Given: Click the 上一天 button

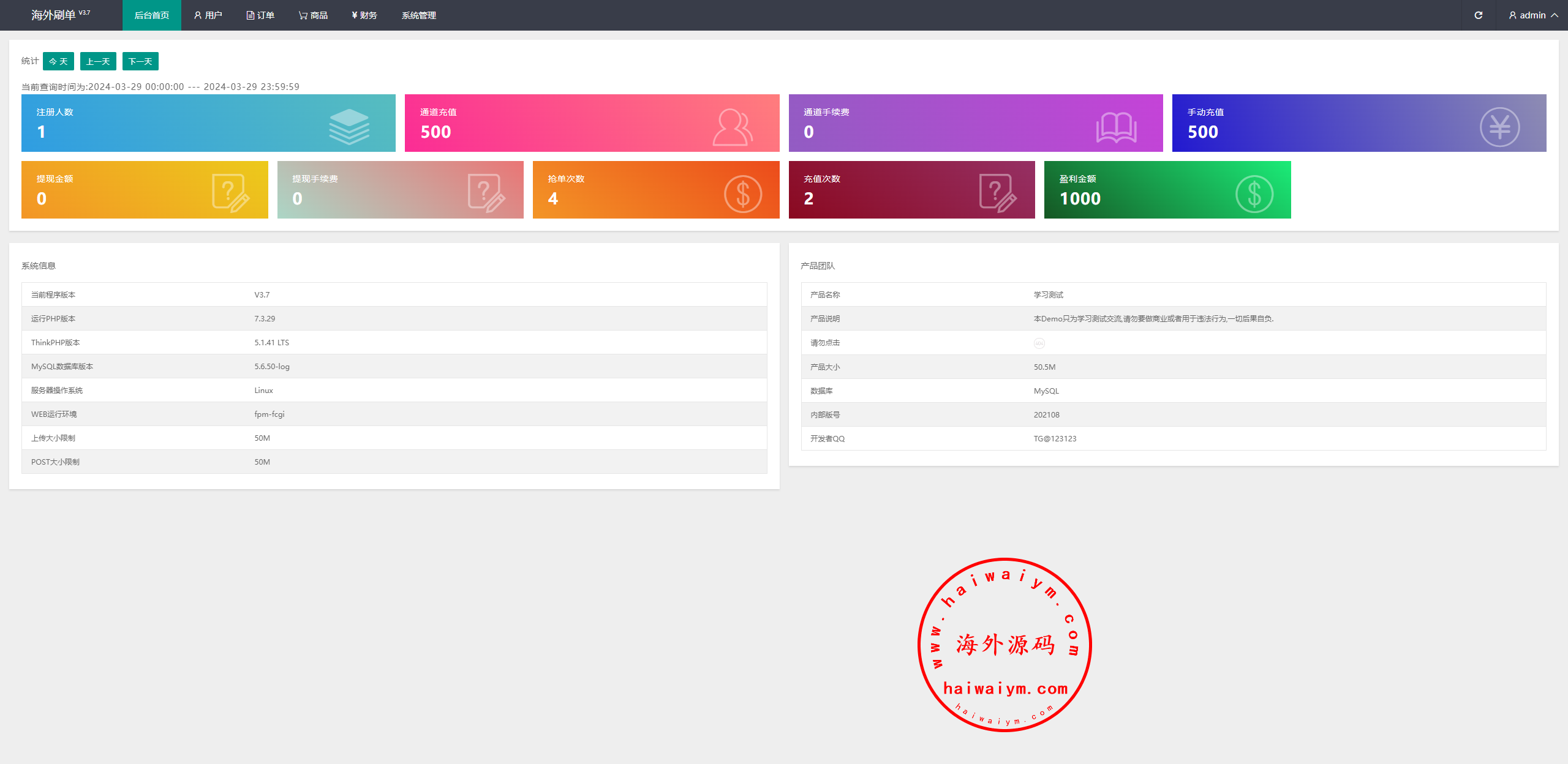Looking at the screenshot, I should (x=98, y=61).
